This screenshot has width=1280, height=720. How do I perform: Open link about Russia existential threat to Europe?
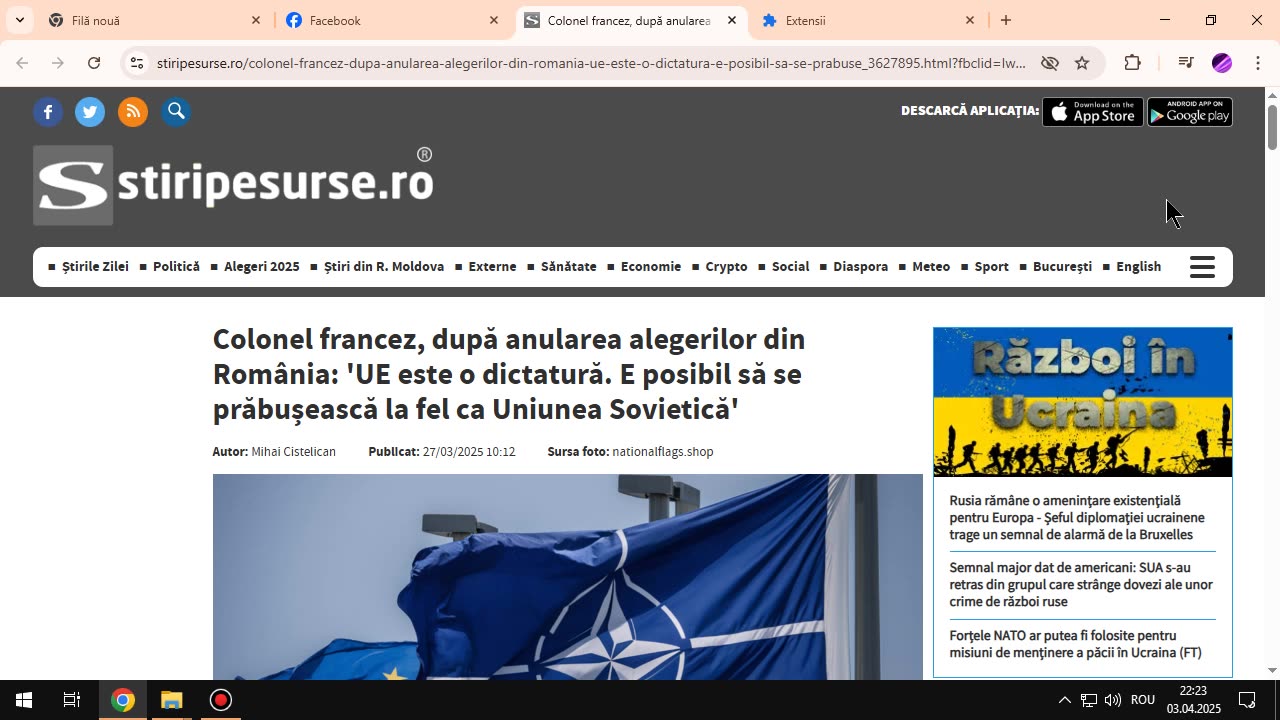[1077, 518]
